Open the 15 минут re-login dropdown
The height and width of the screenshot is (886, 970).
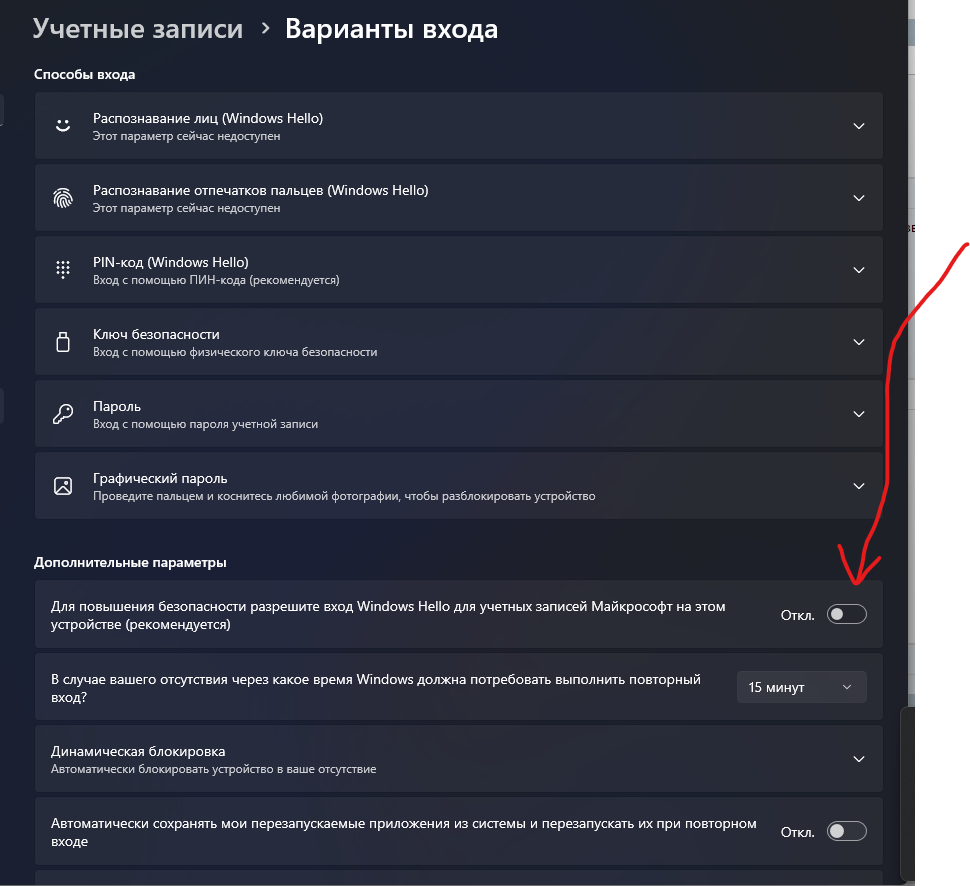click(801, 687)
